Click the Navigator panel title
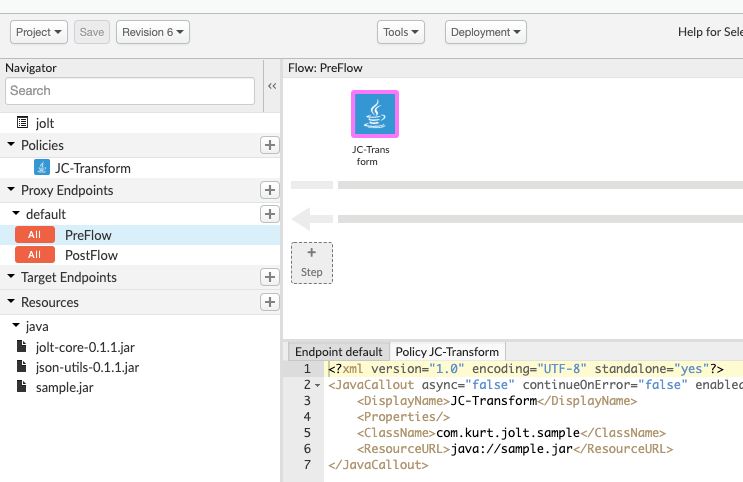This screenshot has width=743, height=482. 31,68
